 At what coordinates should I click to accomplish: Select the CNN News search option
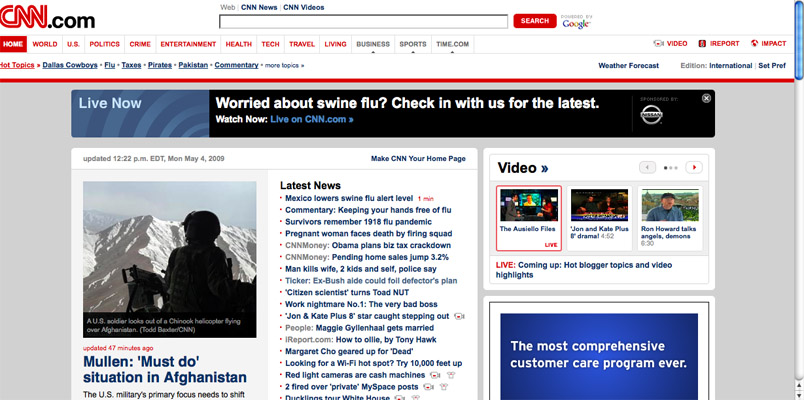(x=259, y=7)
